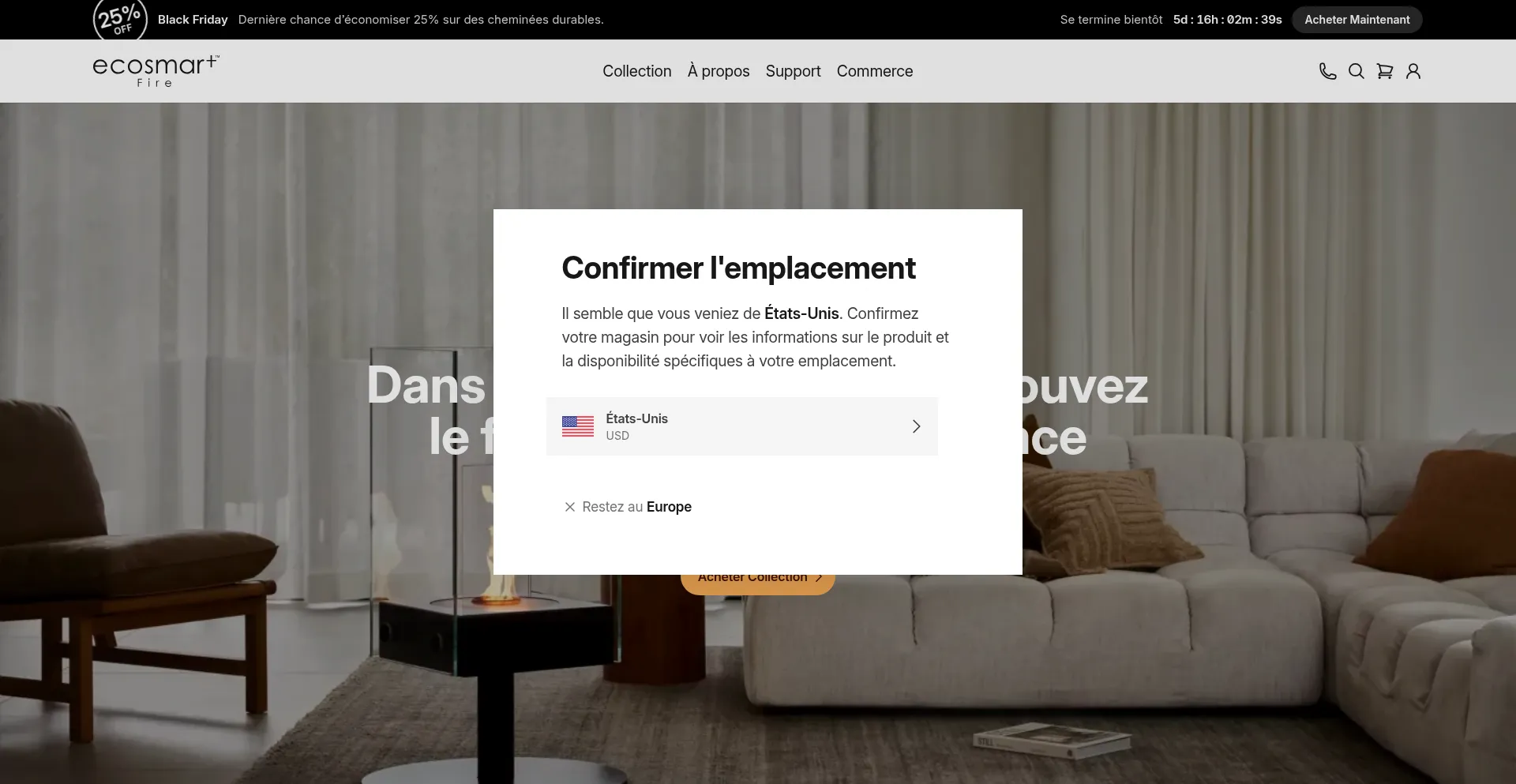
Task: Open the search magnifier icon
Action: 1356,71
